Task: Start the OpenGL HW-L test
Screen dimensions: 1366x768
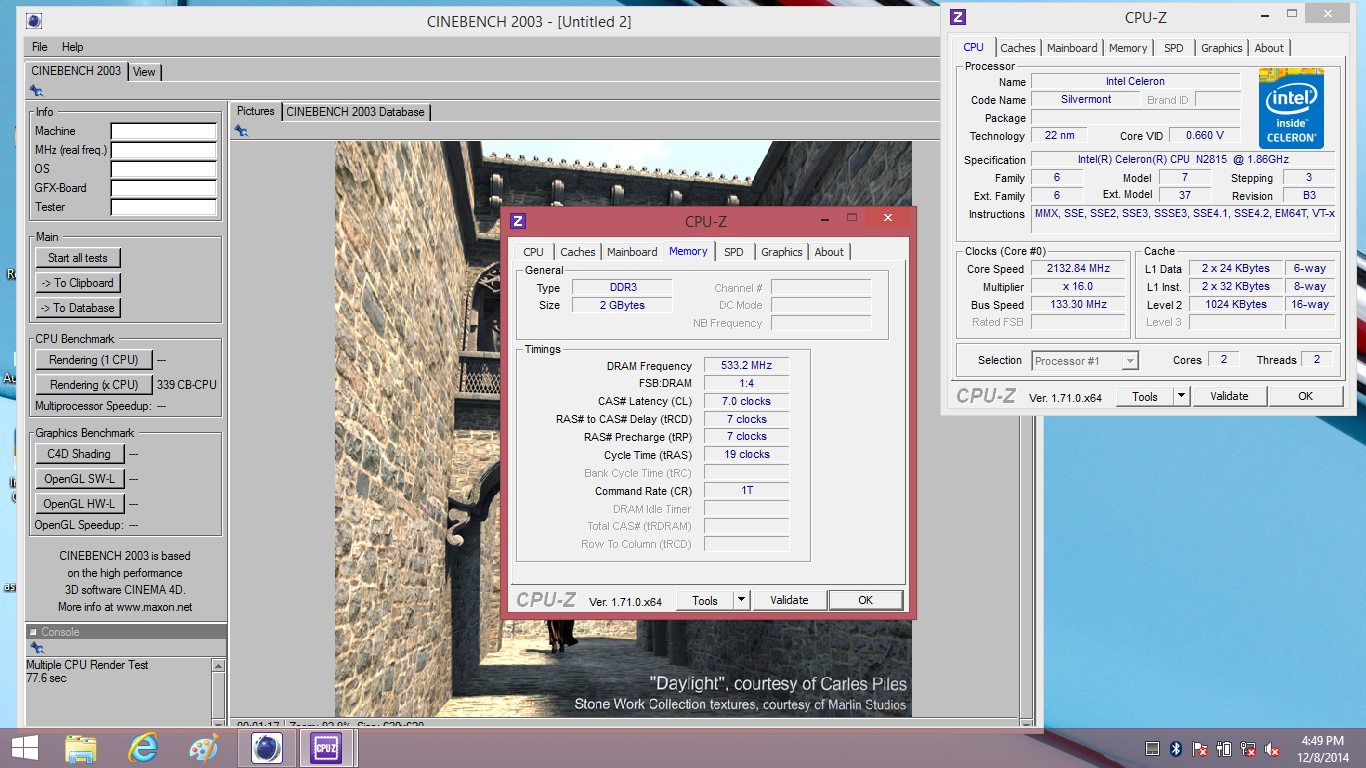Action: (79, 504)
